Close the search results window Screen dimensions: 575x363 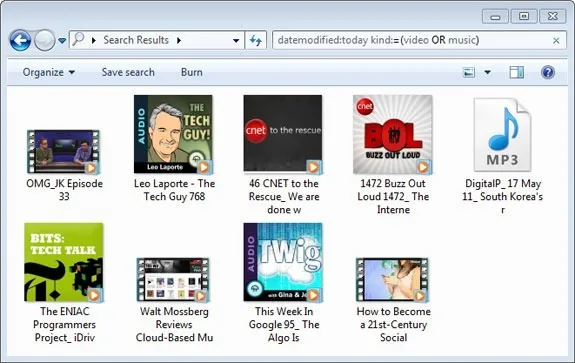[553, 16]
